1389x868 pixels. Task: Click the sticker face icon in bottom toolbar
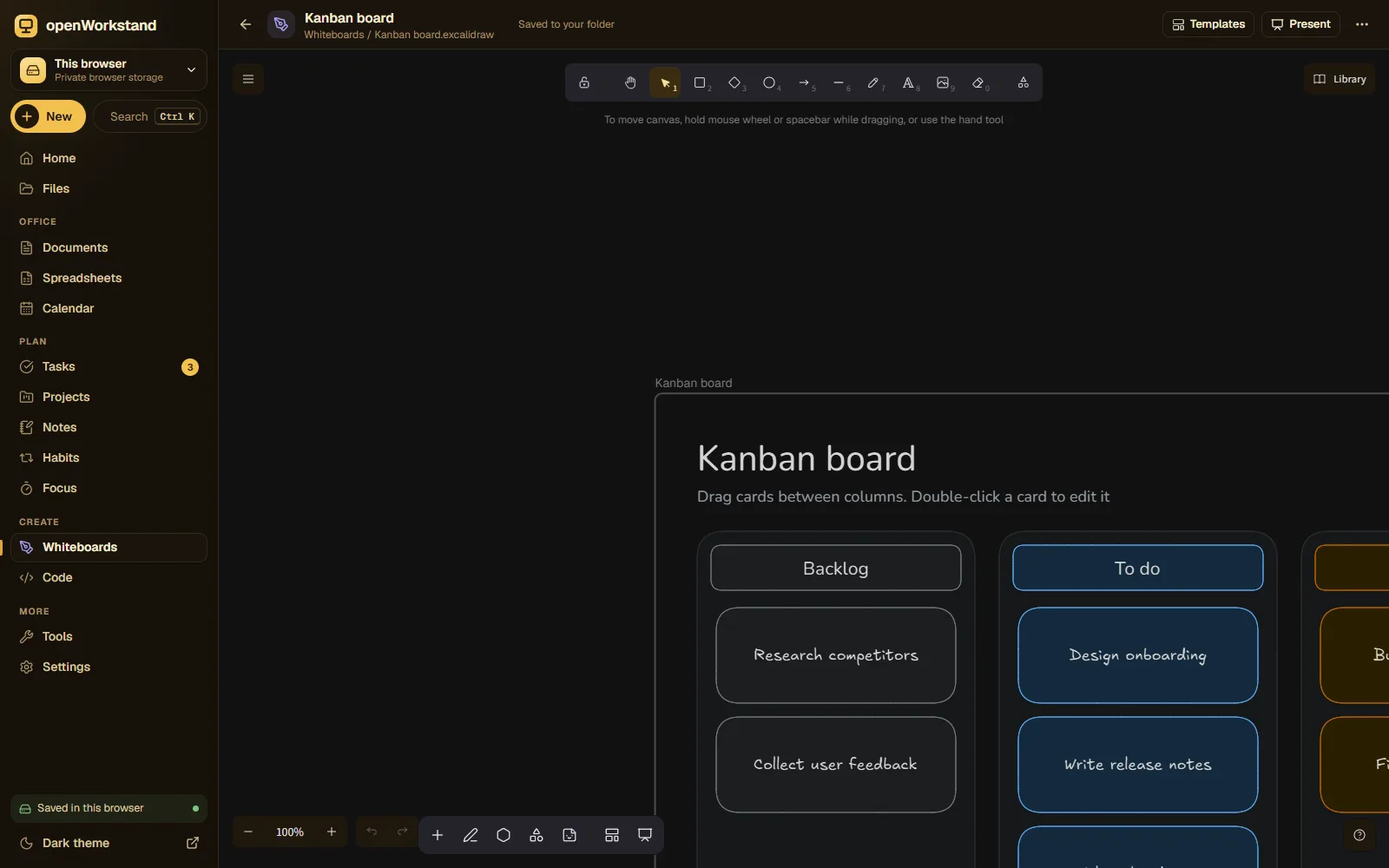pyautogui.click(x=569, y=835)
